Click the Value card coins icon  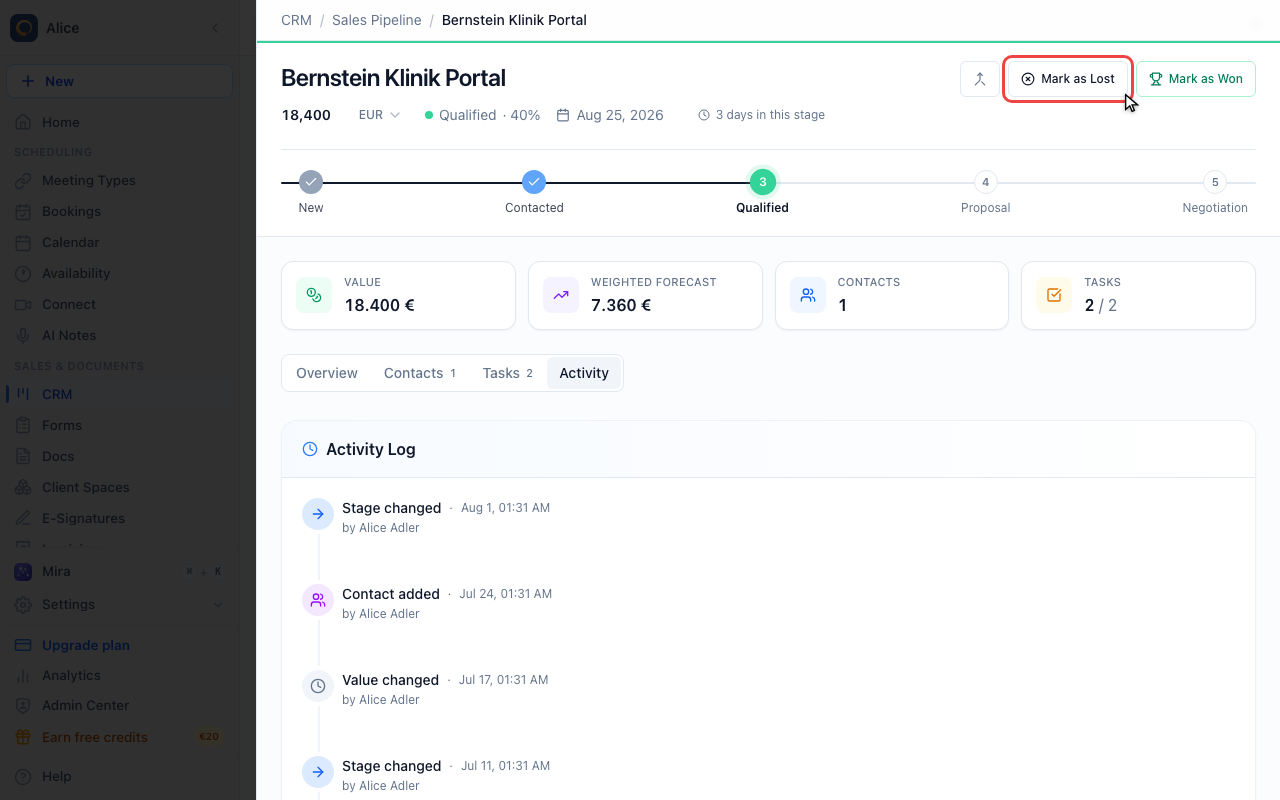pyautogui.click(x=314, y=295)
